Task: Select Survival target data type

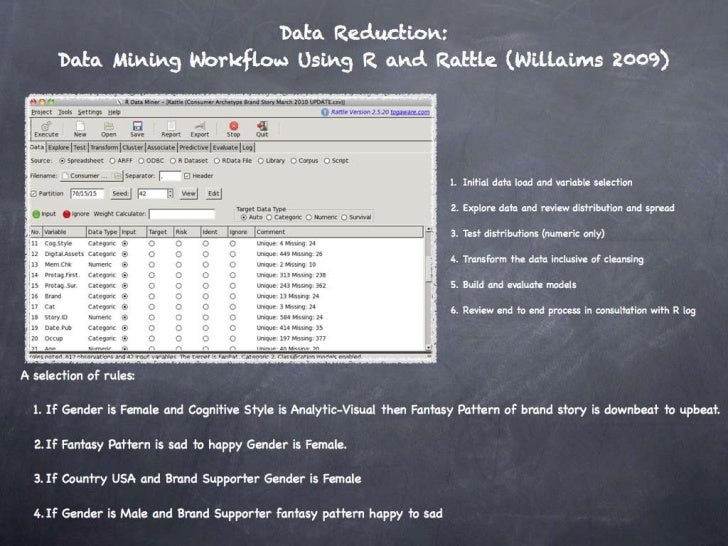Action: (344, 217)
